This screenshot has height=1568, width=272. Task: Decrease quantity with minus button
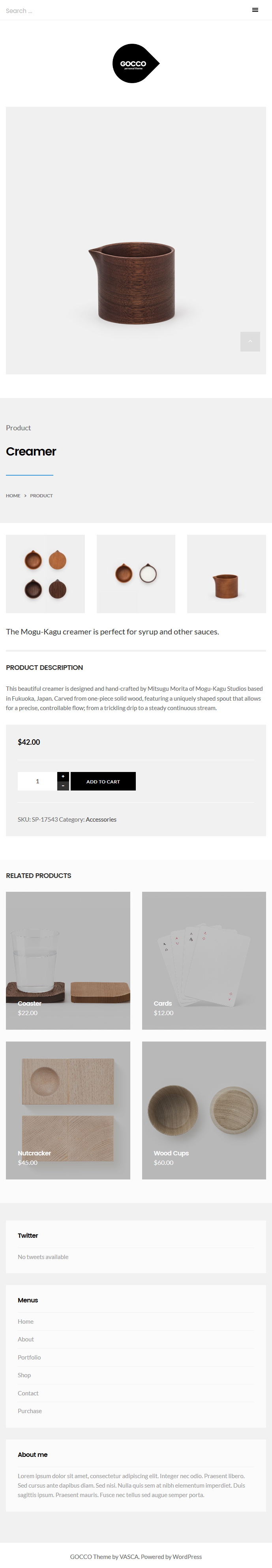(x=63, y=786)
